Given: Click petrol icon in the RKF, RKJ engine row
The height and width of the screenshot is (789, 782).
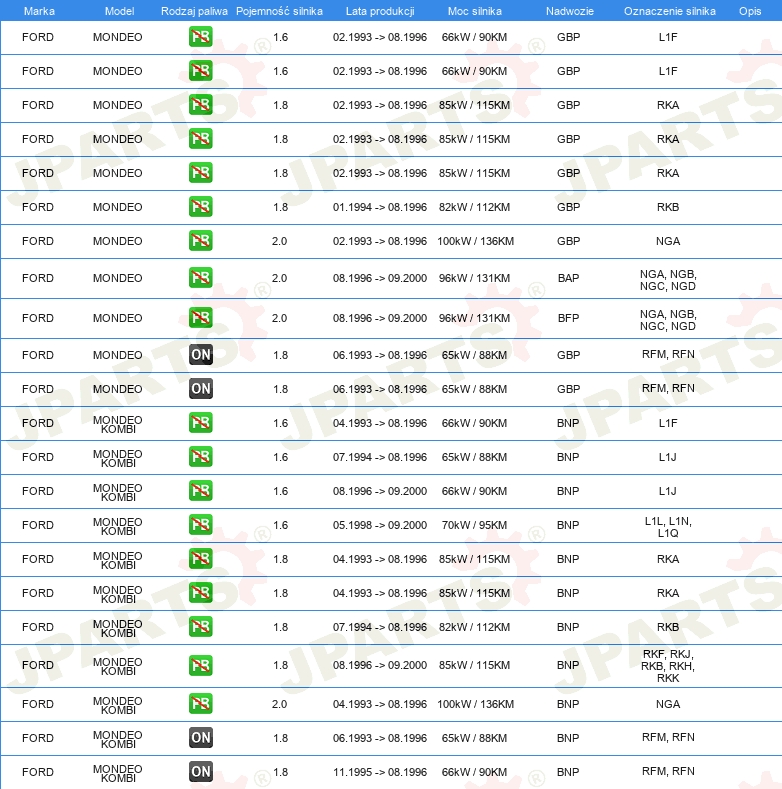Looking at the screenshot, I should coord(201,665).
